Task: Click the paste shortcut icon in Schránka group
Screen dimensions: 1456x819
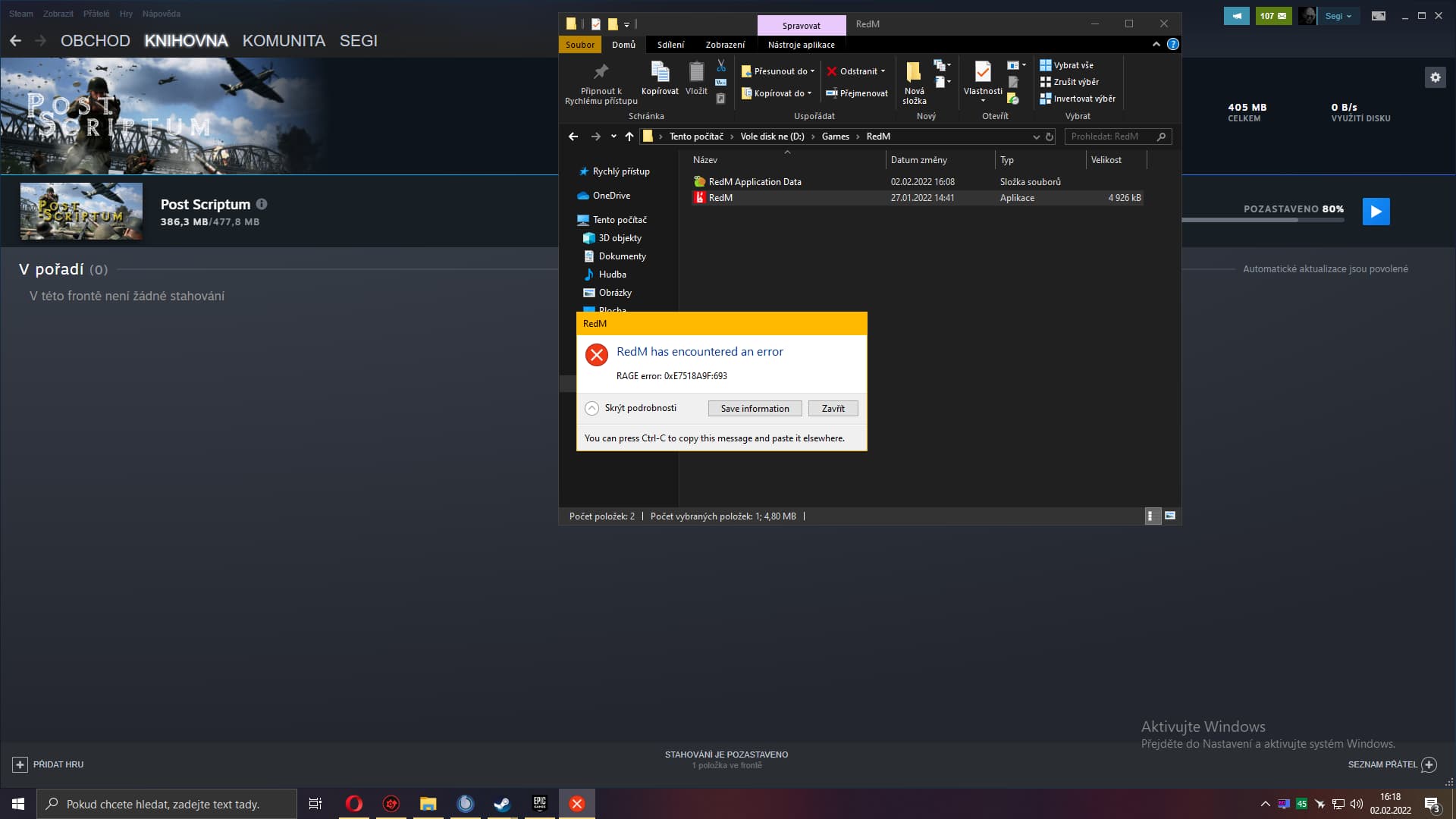Action: point(721,98)
